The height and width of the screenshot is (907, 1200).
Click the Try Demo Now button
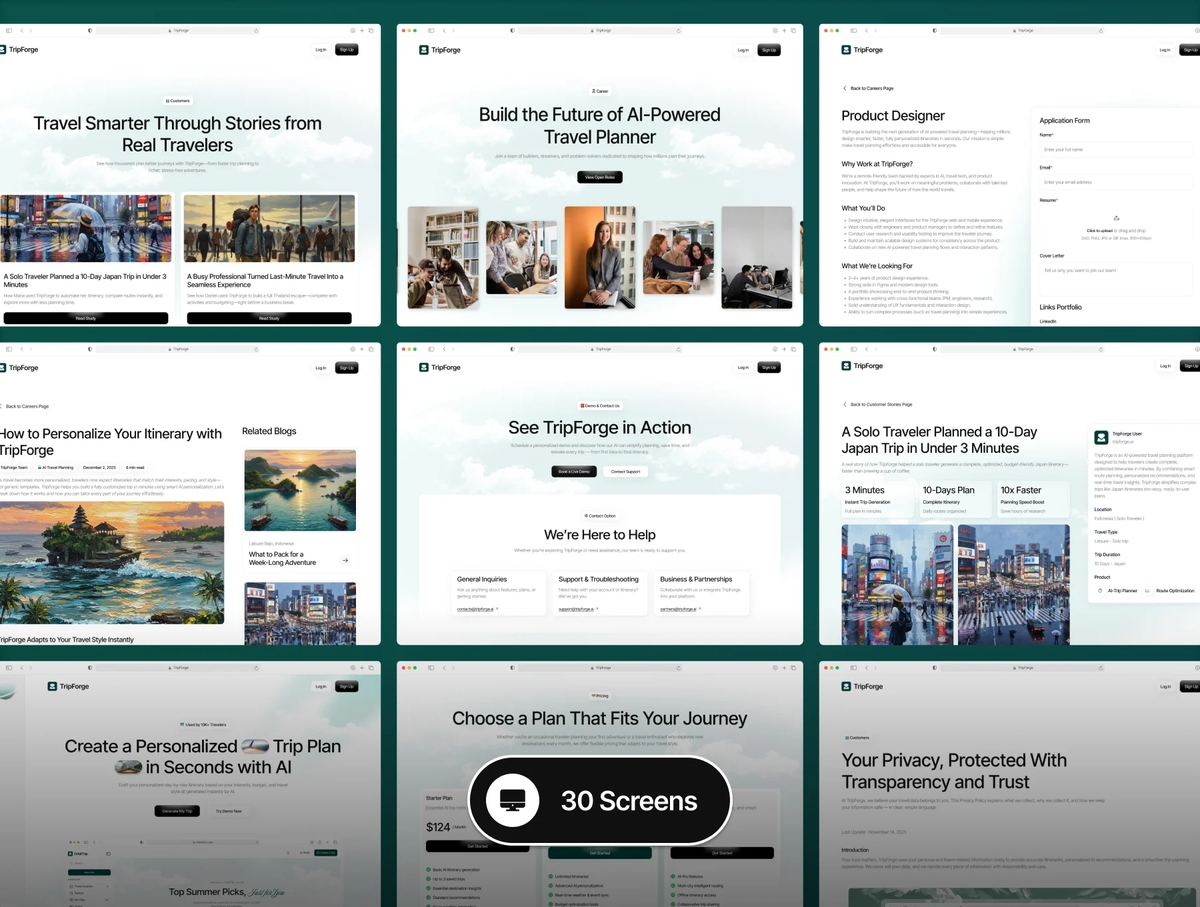coord(229,811)
